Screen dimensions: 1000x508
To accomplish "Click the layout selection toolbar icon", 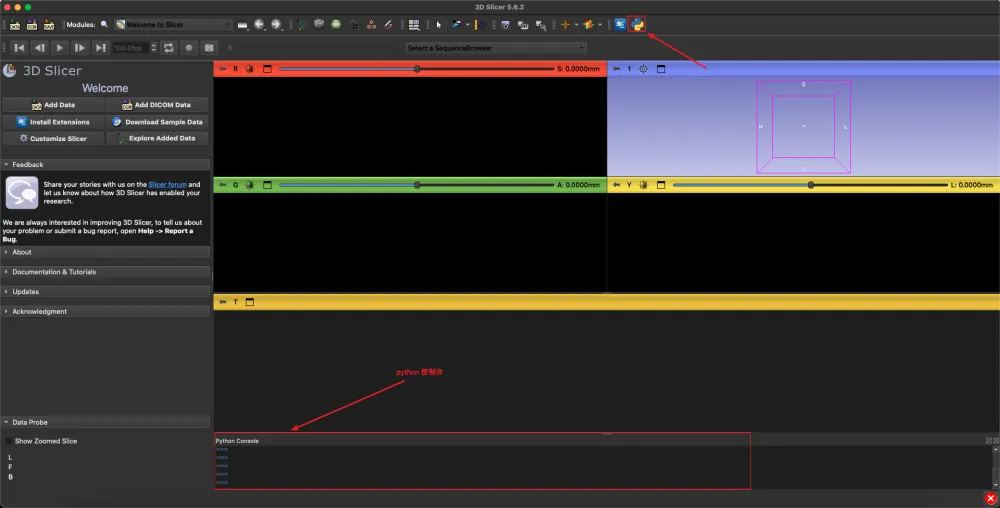I will 414,24.
